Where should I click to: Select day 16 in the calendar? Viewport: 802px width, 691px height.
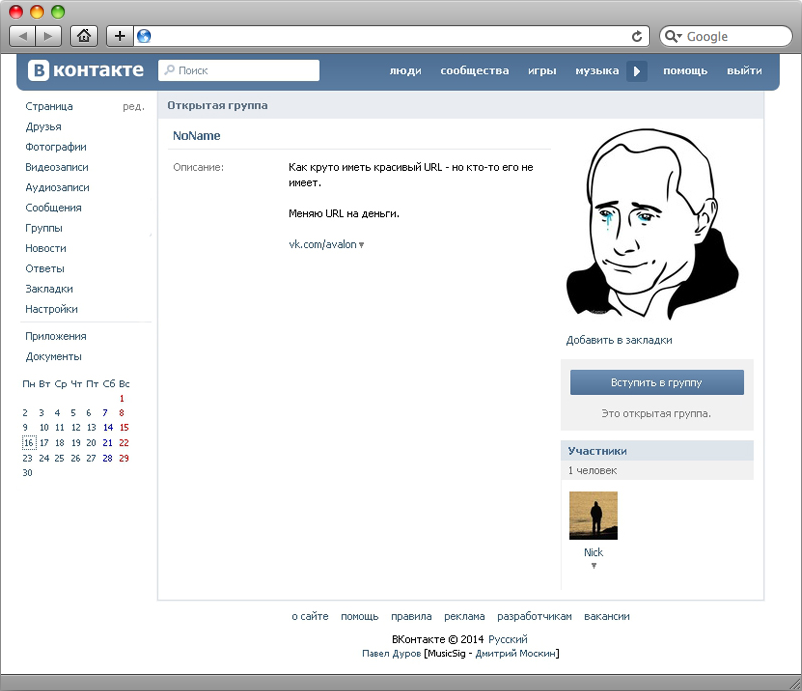[x=28, y=443]
